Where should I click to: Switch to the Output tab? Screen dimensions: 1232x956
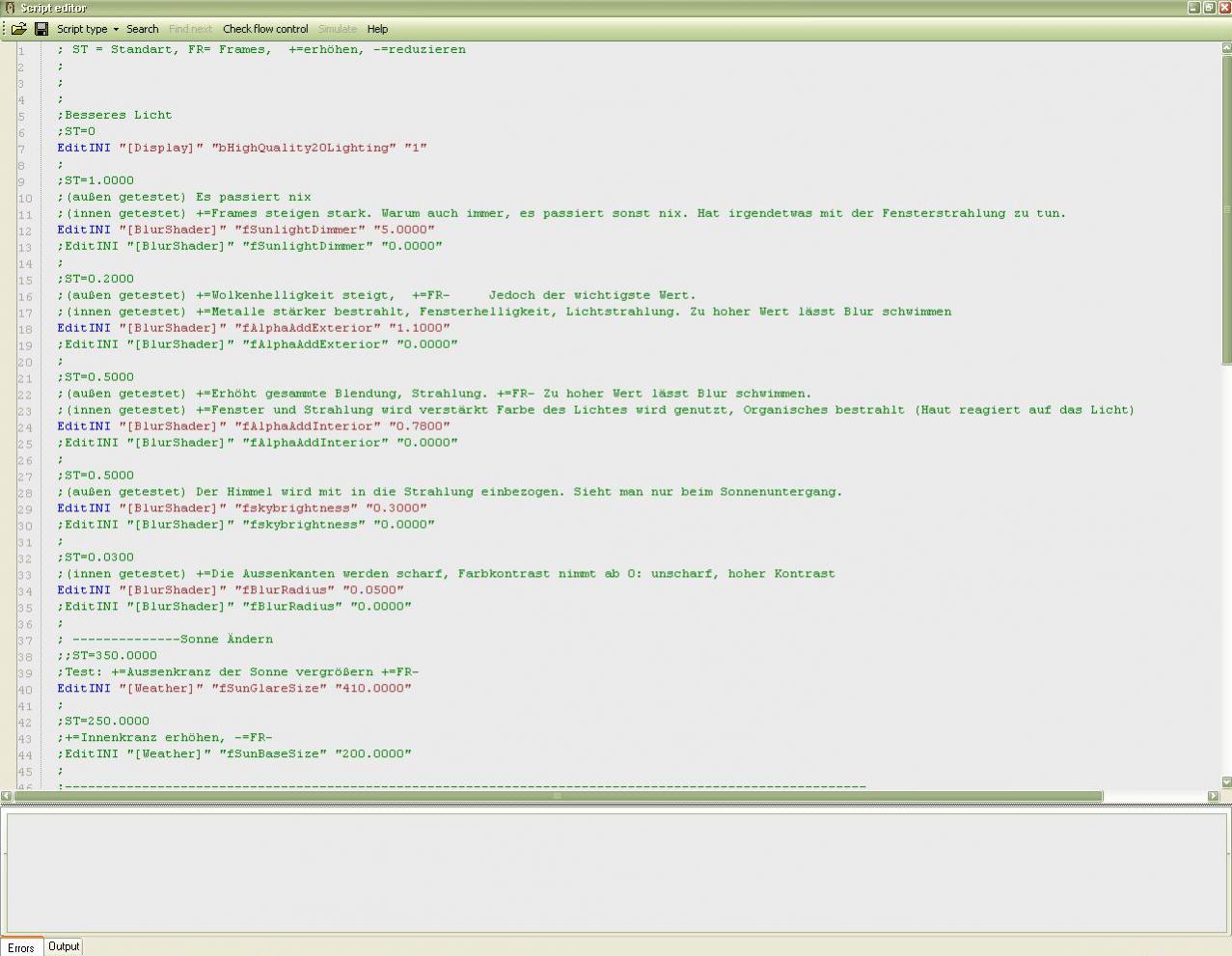[x=64, y=946]
